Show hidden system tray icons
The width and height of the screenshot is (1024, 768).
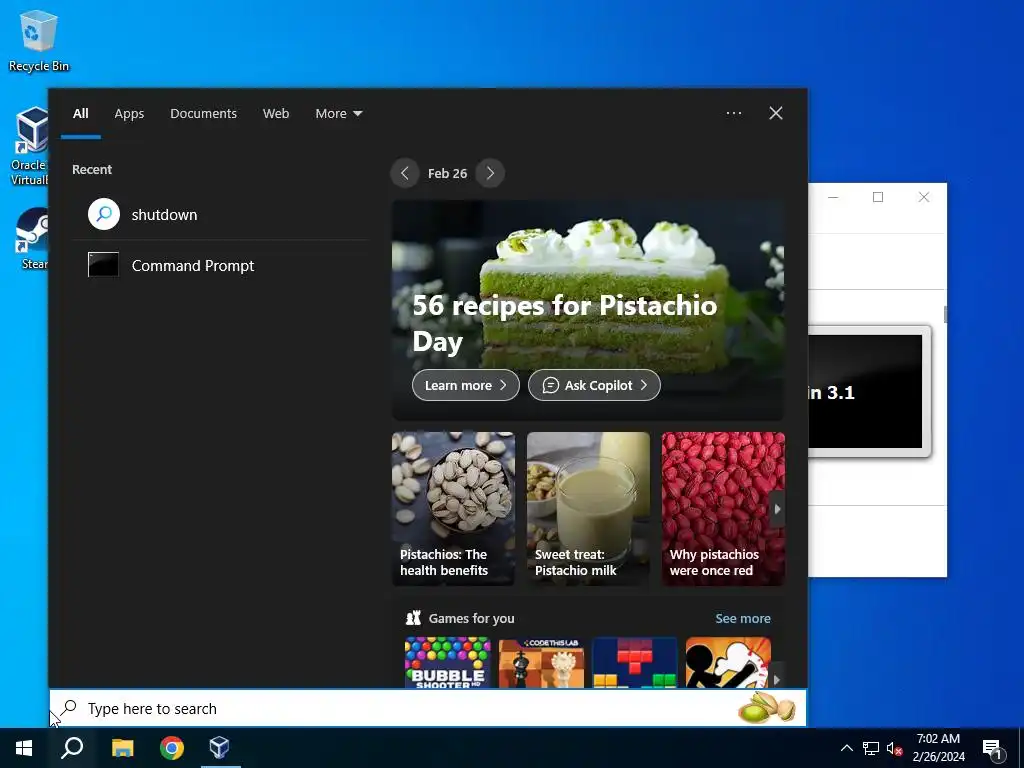click(846, 748)
